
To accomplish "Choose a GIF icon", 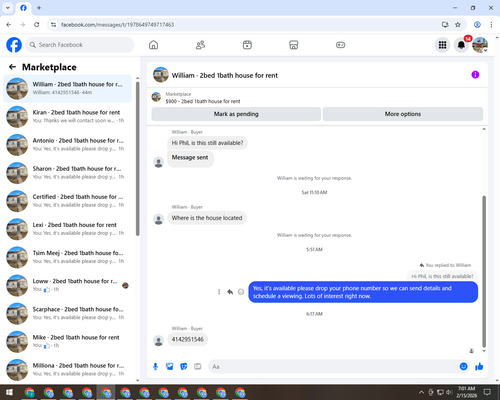I will pyautogui.click(x=198, y=367).
